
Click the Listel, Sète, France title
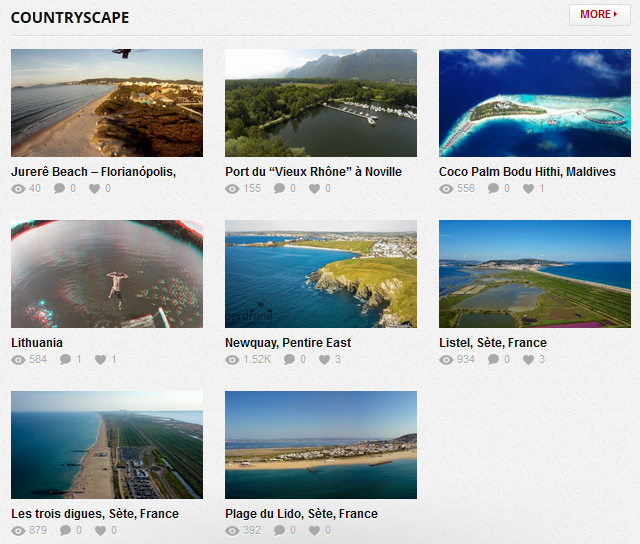pyautogui.click(x=493, y=343)
